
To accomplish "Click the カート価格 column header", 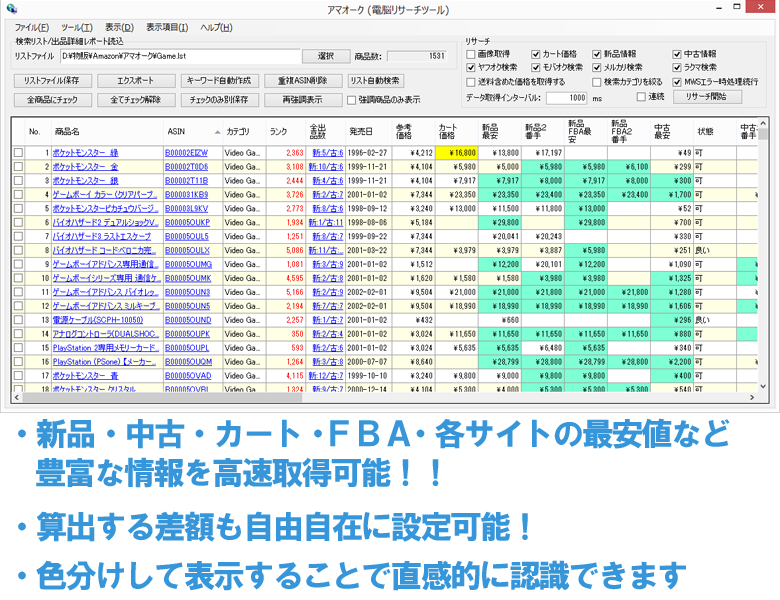I will click(x=456, y=132).
